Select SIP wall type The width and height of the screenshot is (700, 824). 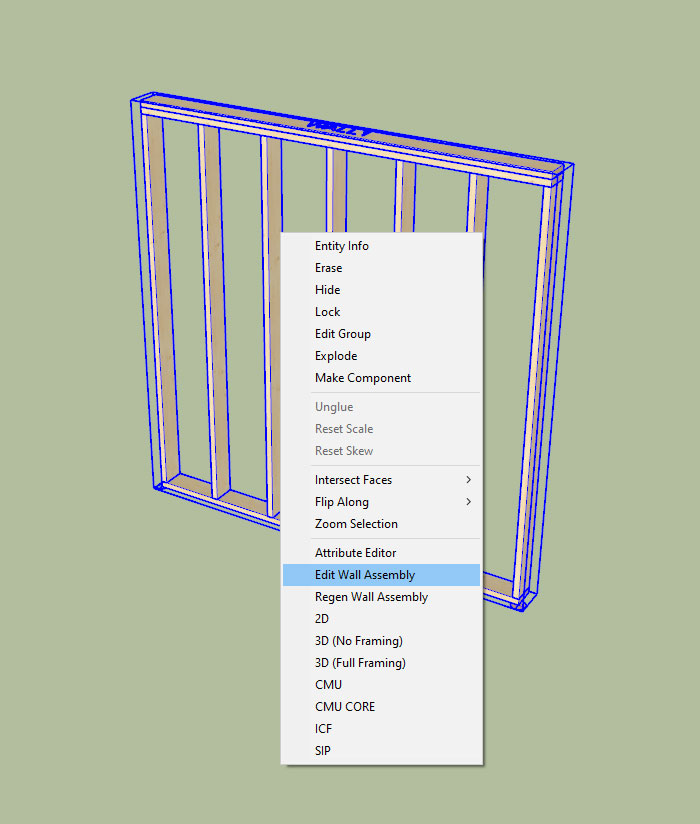[x=323, y=751]
